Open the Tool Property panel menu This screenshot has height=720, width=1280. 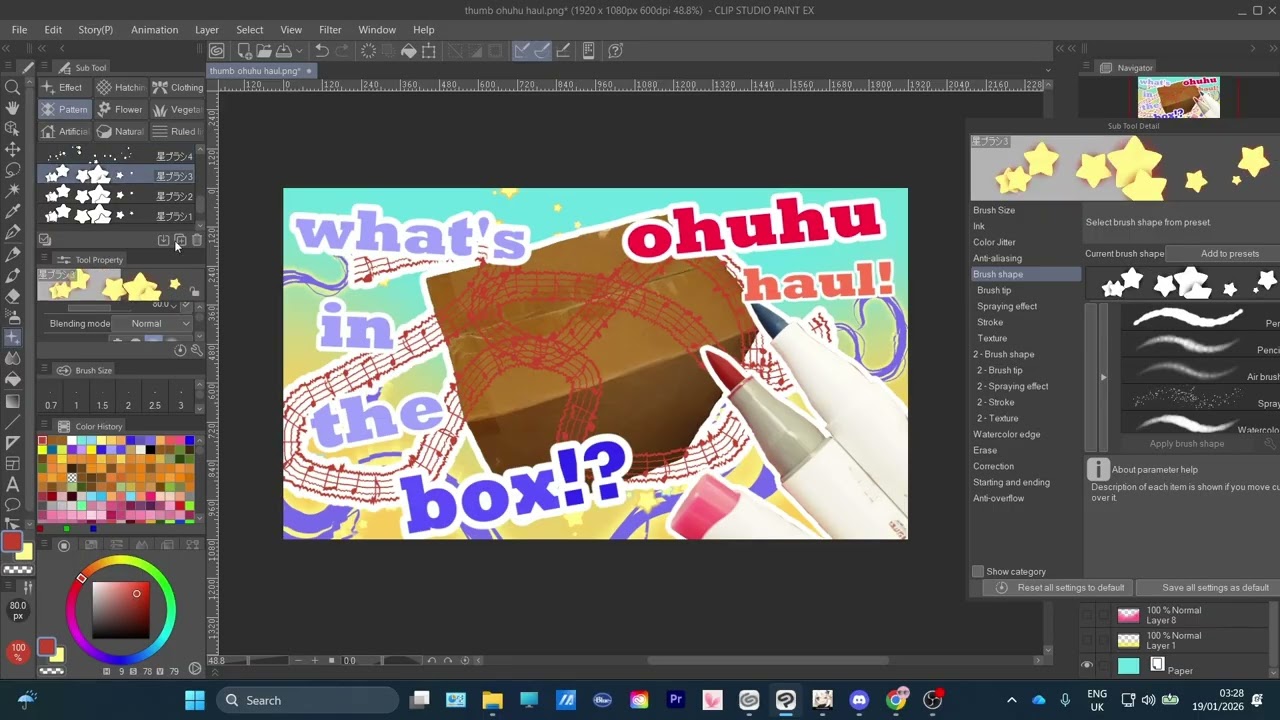point(44,260)
